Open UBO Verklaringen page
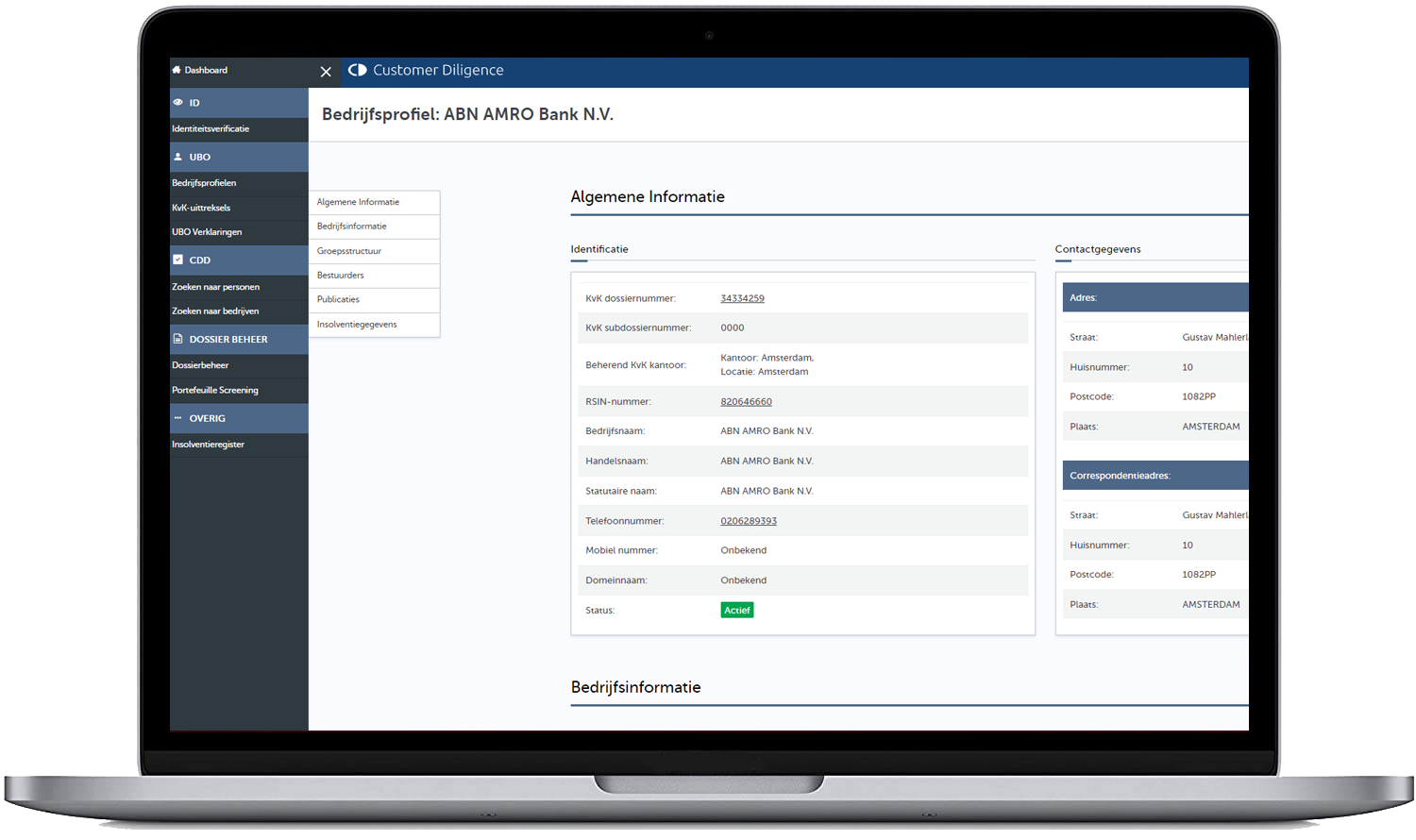Screen dimensions: 1416x840 tap(207, 232)
